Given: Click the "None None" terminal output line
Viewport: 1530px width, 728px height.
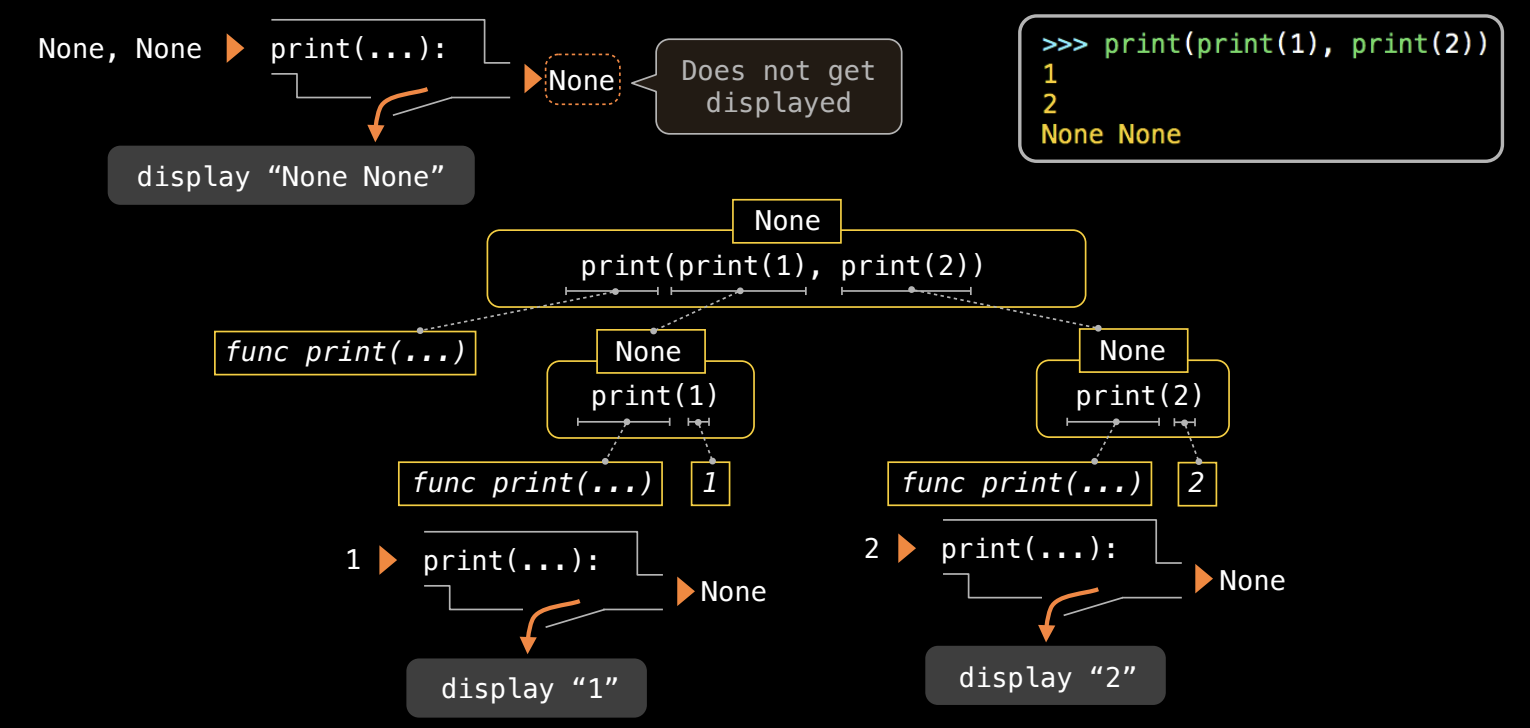Looking at the screenshot, I should (x=1111, y=134).
